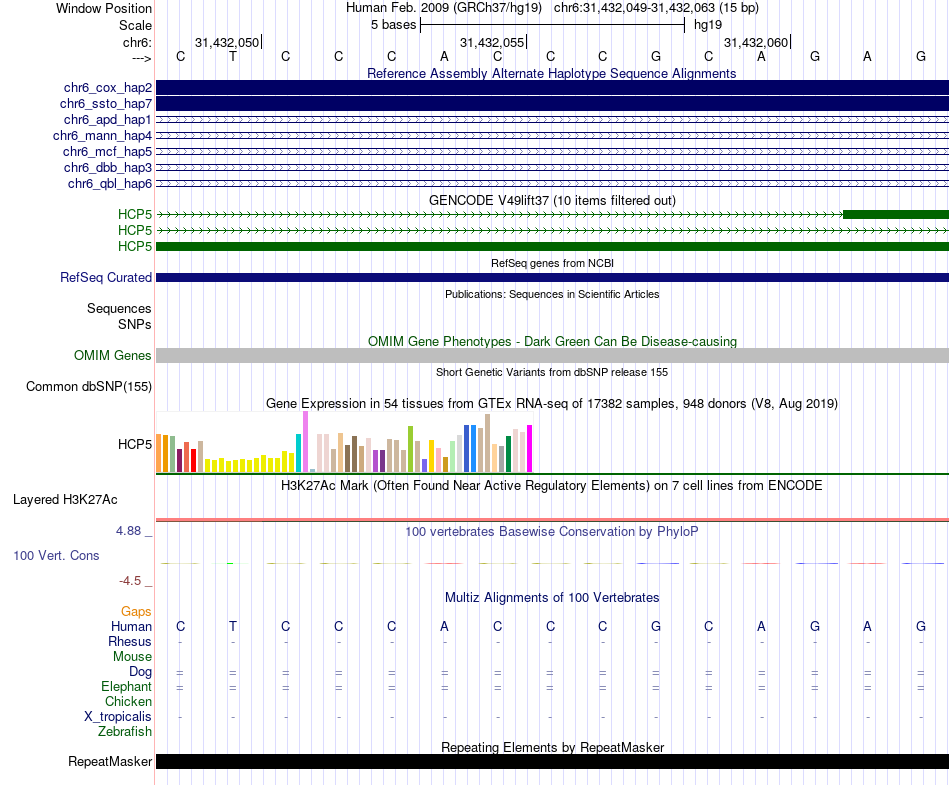The image size is (950, 785).
Task: Open H3K27Ac Mark track title
Action: 552,486
